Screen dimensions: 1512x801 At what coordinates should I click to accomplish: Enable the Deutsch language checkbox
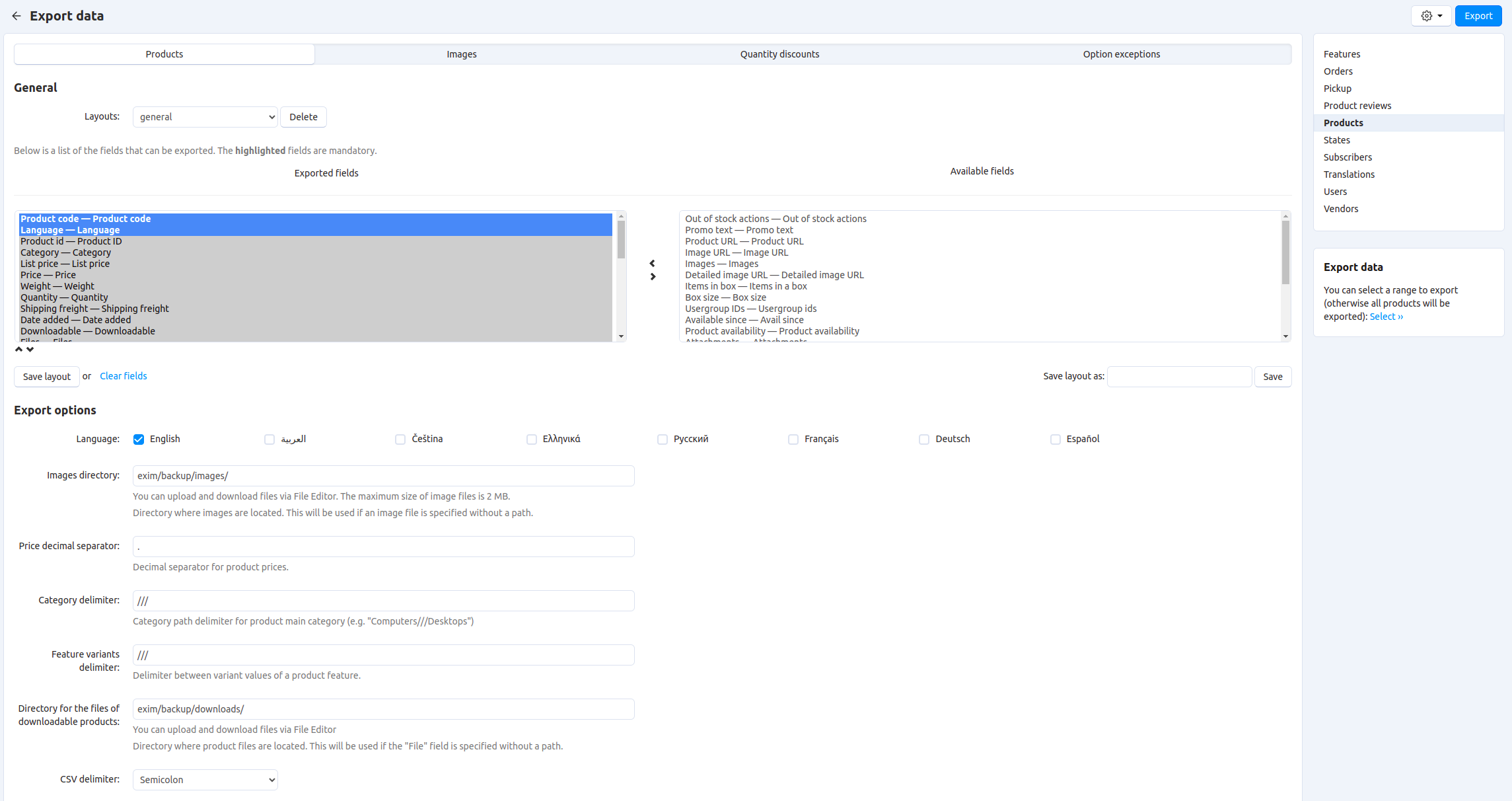coord(924,439)
